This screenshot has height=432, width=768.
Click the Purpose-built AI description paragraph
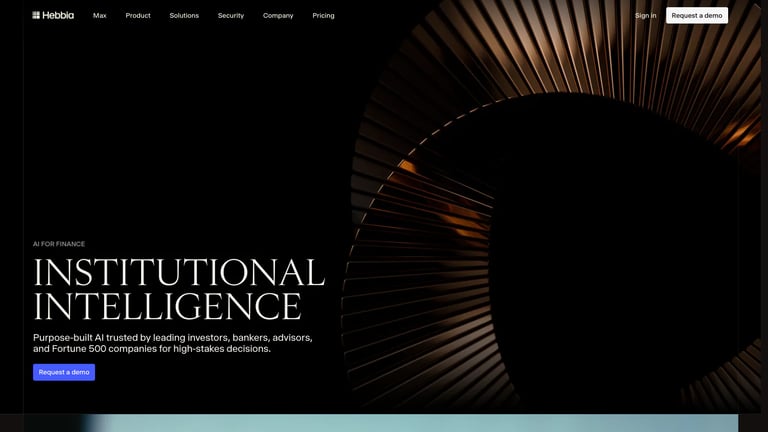pos(172,343)
